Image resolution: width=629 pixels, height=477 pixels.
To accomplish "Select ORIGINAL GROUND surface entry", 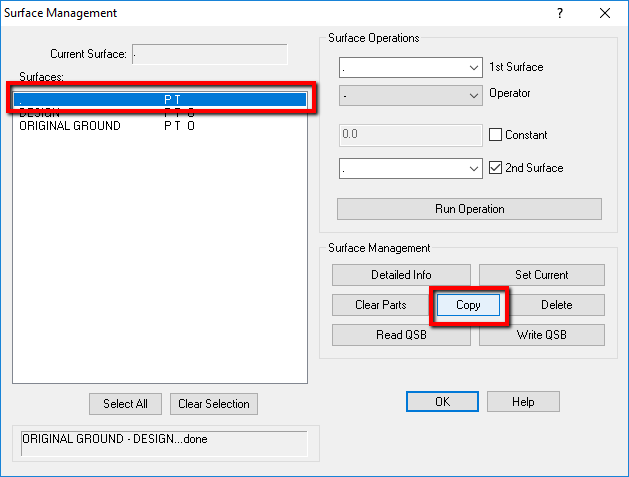I will [70, 127].
